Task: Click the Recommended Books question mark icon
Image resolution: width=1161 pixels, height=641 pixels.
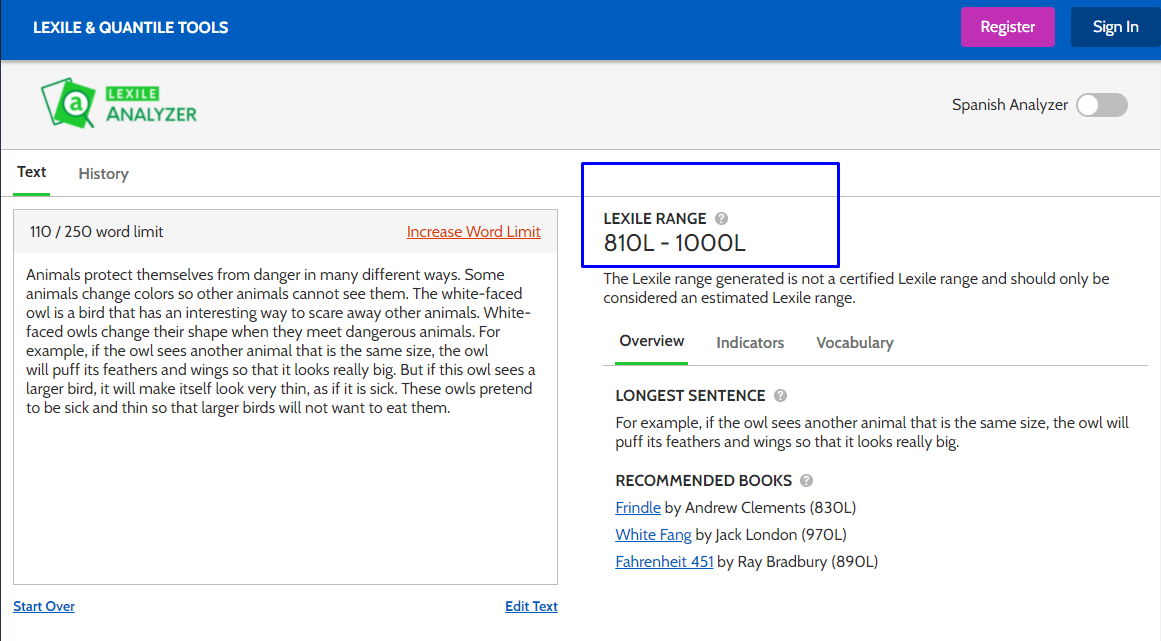Action: coord(807,481)
